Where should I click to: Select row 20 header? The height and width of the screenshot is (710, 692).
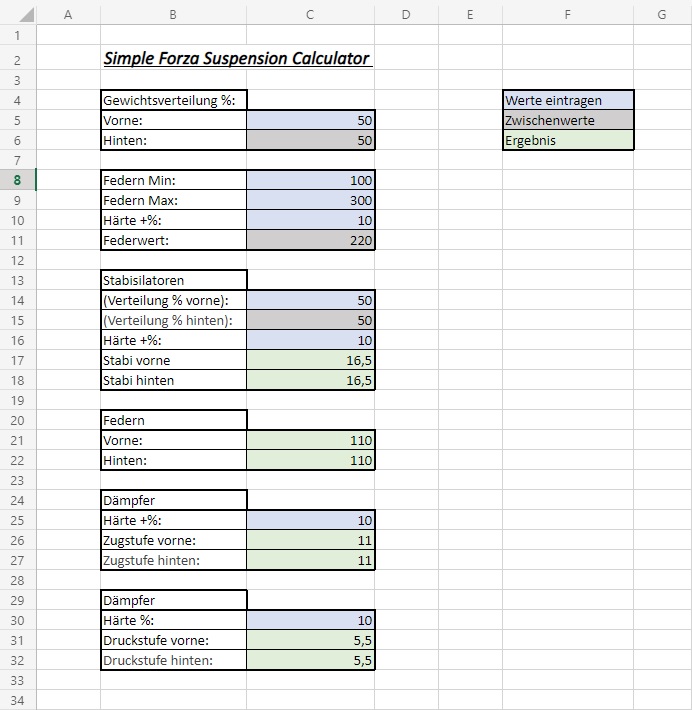click(x=18, y=420)
